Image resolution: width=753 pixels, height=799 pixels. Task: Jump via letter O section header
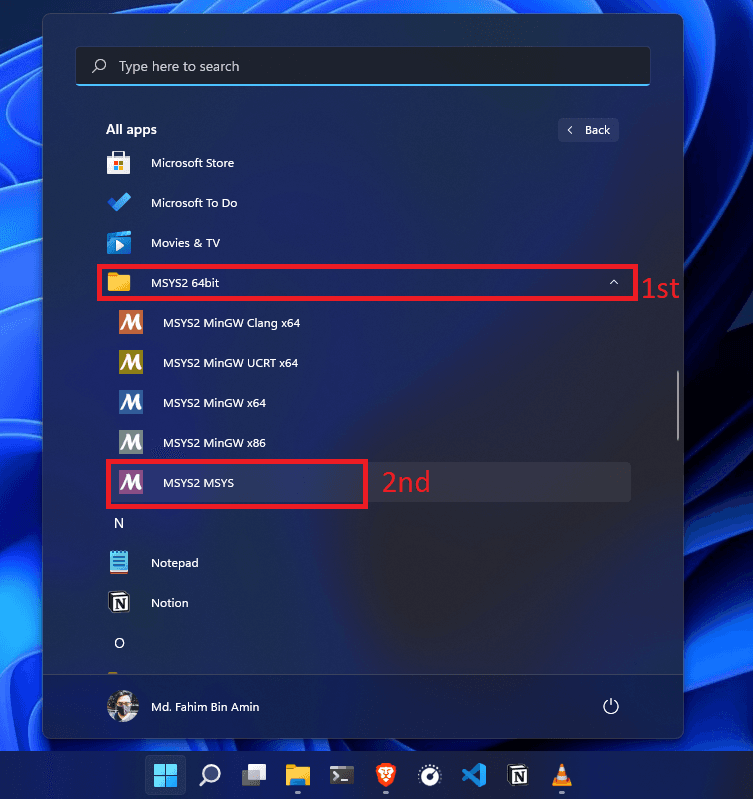119,643
